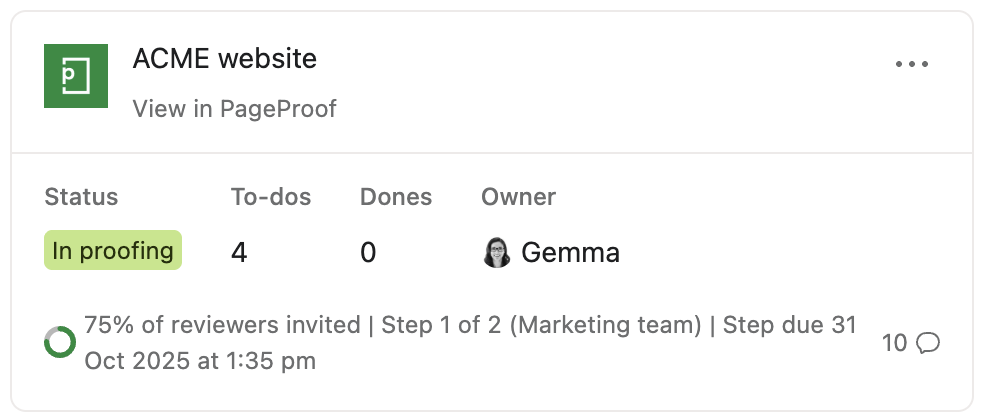Click the comment count number 10

pos(894,343)
